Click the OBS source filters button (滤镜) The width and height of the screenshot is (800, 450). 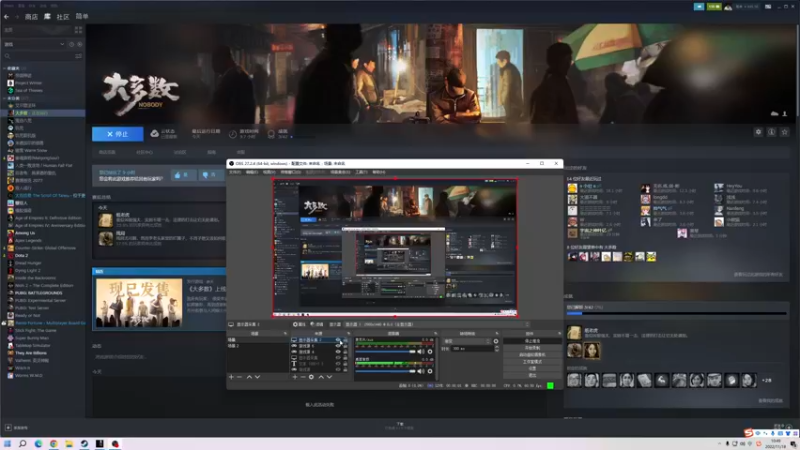click(x=317, y=324)
